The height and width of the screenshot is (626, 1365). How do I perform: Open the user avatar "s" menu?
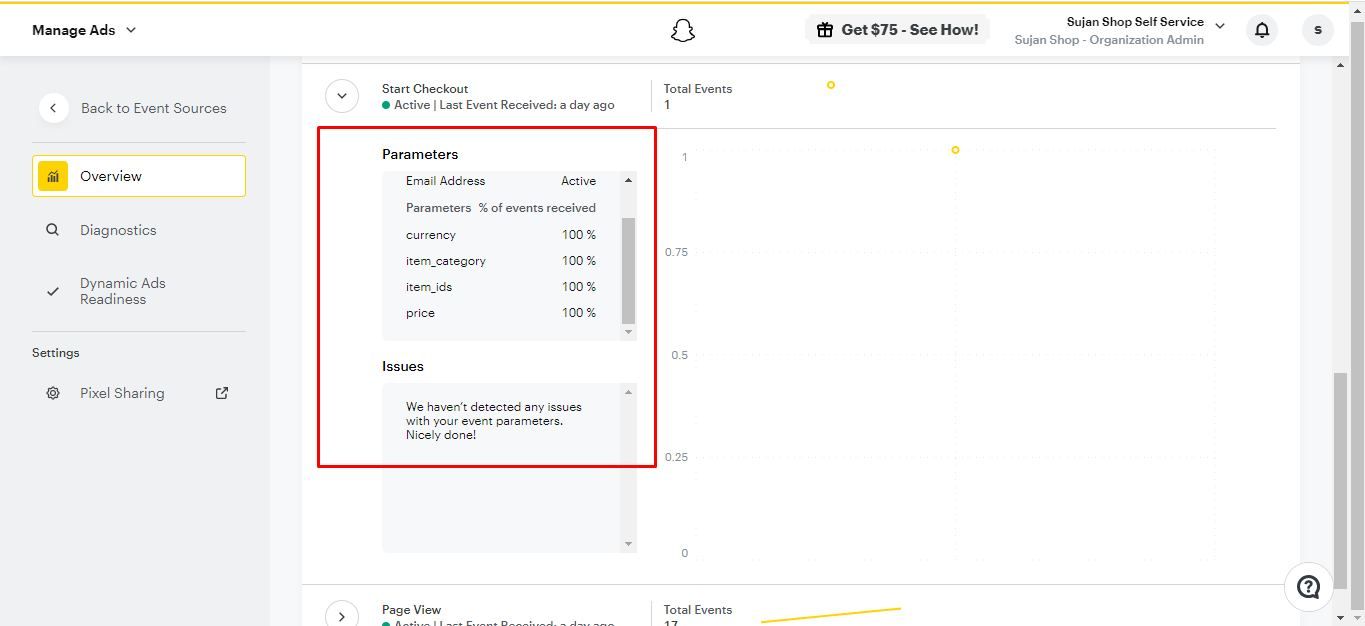tap(1318, 30)
